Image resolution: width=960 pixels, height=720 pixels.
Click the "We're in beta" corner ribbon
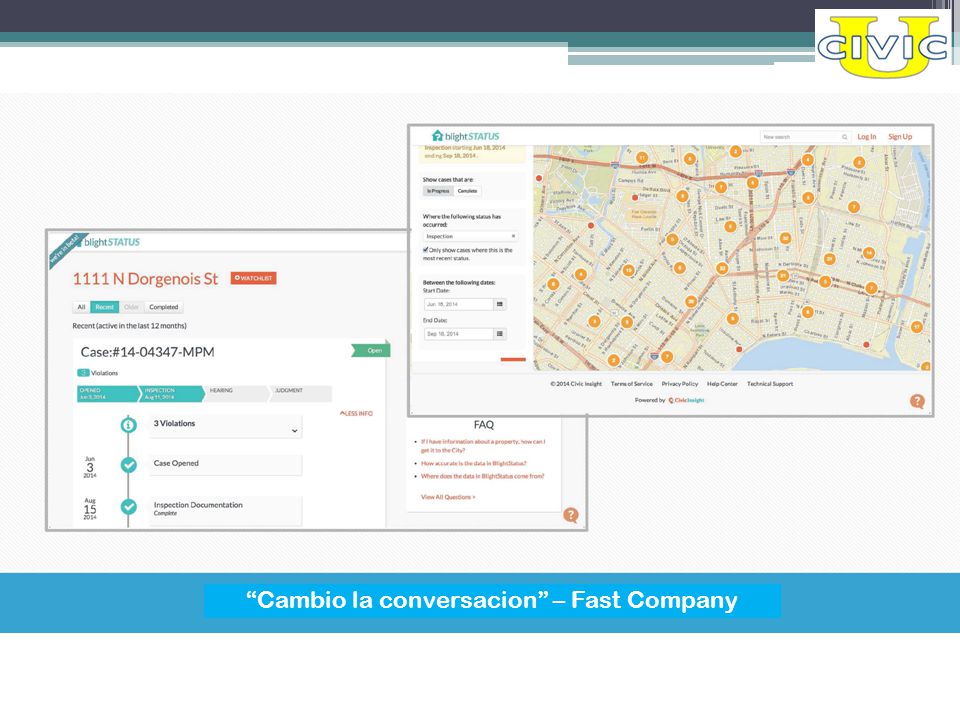click(65, 250)
